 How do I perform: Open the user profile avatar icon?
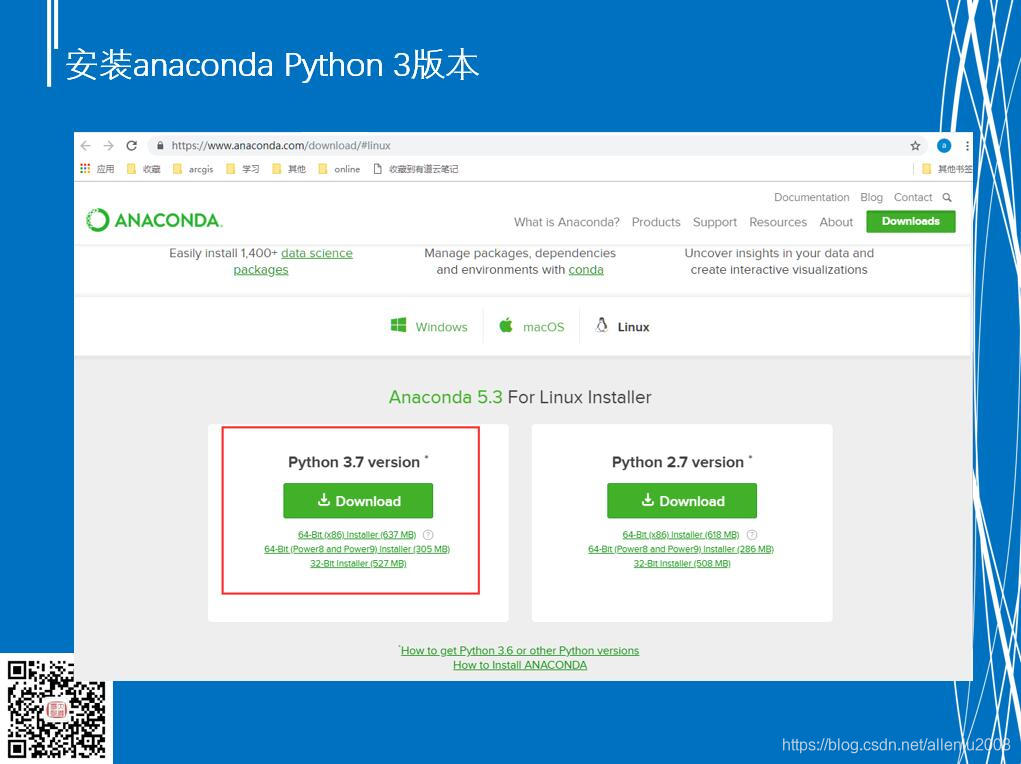click(944, 146)
